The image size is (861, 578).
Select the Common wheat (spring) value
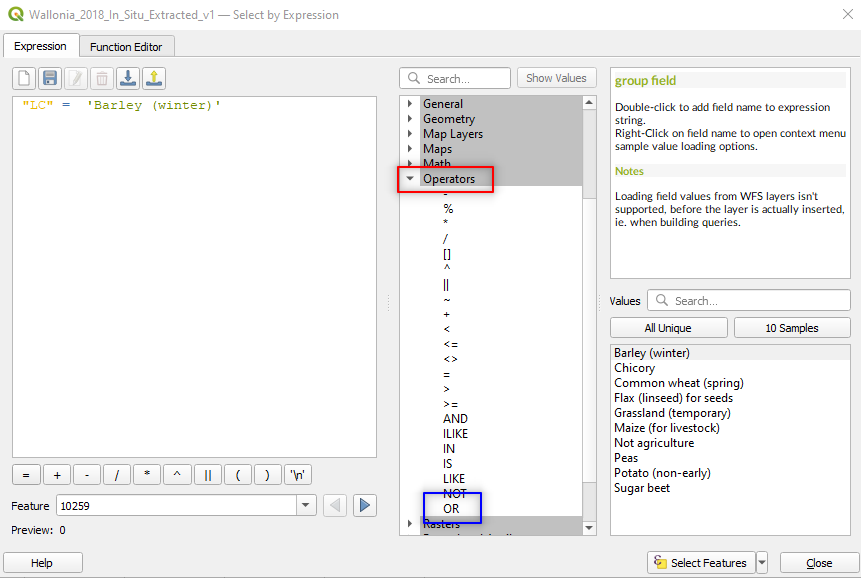pos(679,383)
